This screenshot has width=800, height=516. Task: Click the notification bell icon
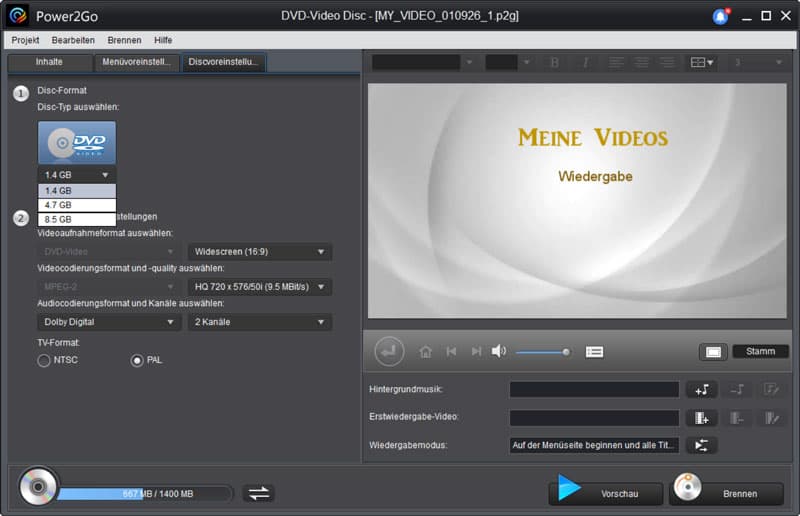(x=720, y=16)
